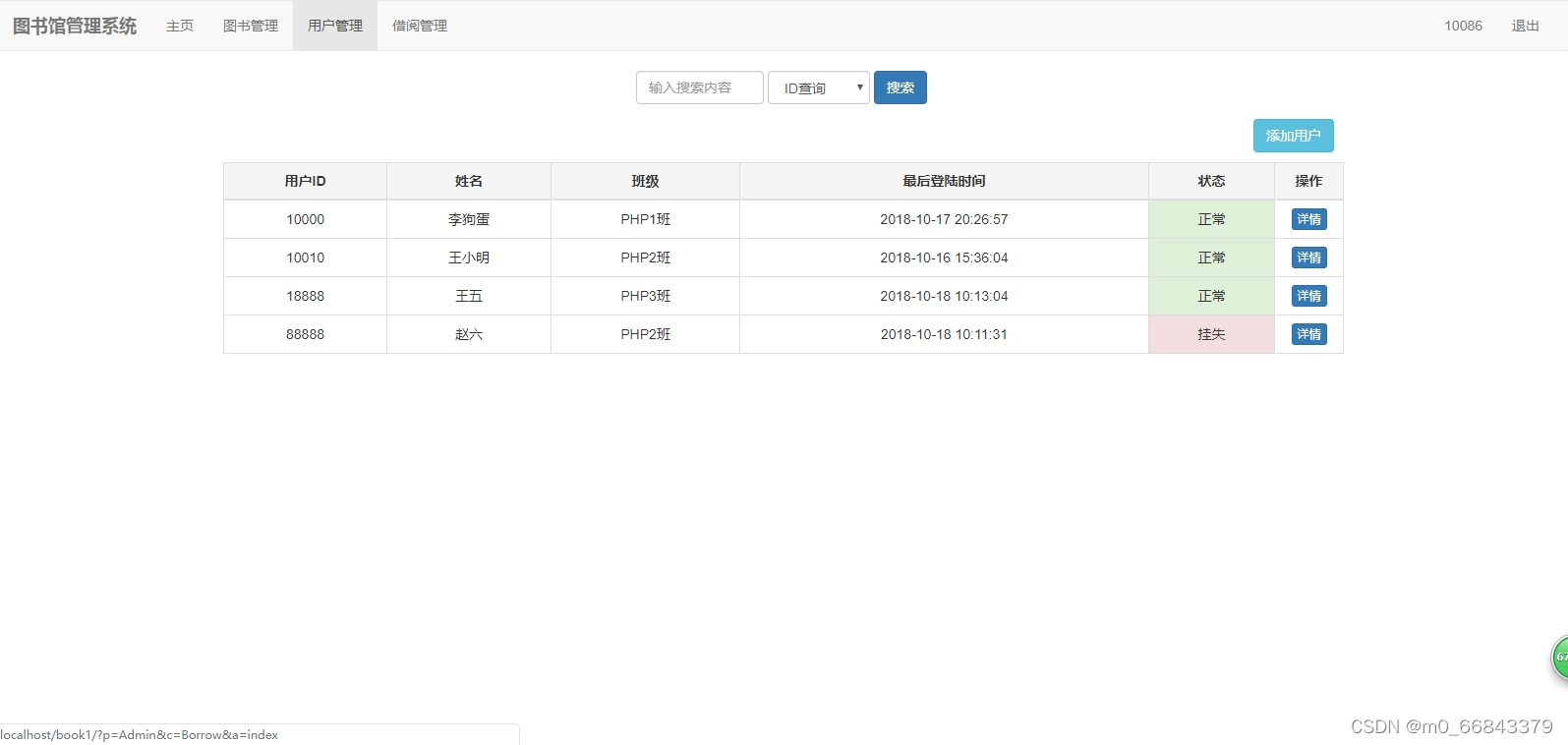
Task: View 详情 for user 18888
Action: (1308, 296)
